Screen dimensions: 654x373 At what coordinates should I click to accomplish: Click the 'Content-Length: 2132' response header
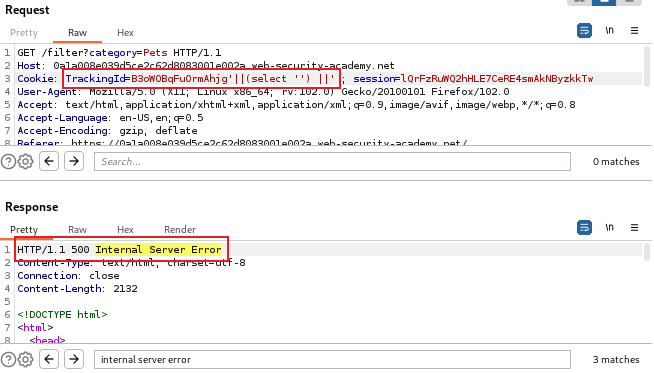77,289
